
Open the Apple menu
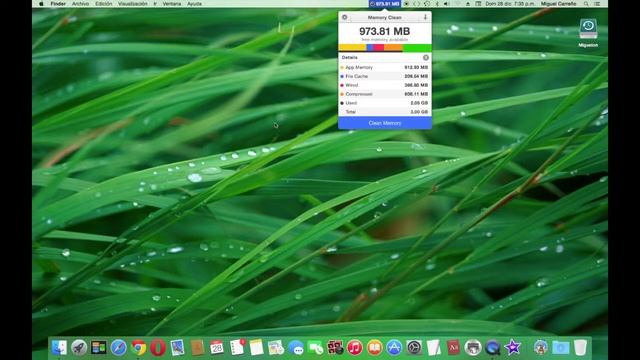(x=41, y=4)
